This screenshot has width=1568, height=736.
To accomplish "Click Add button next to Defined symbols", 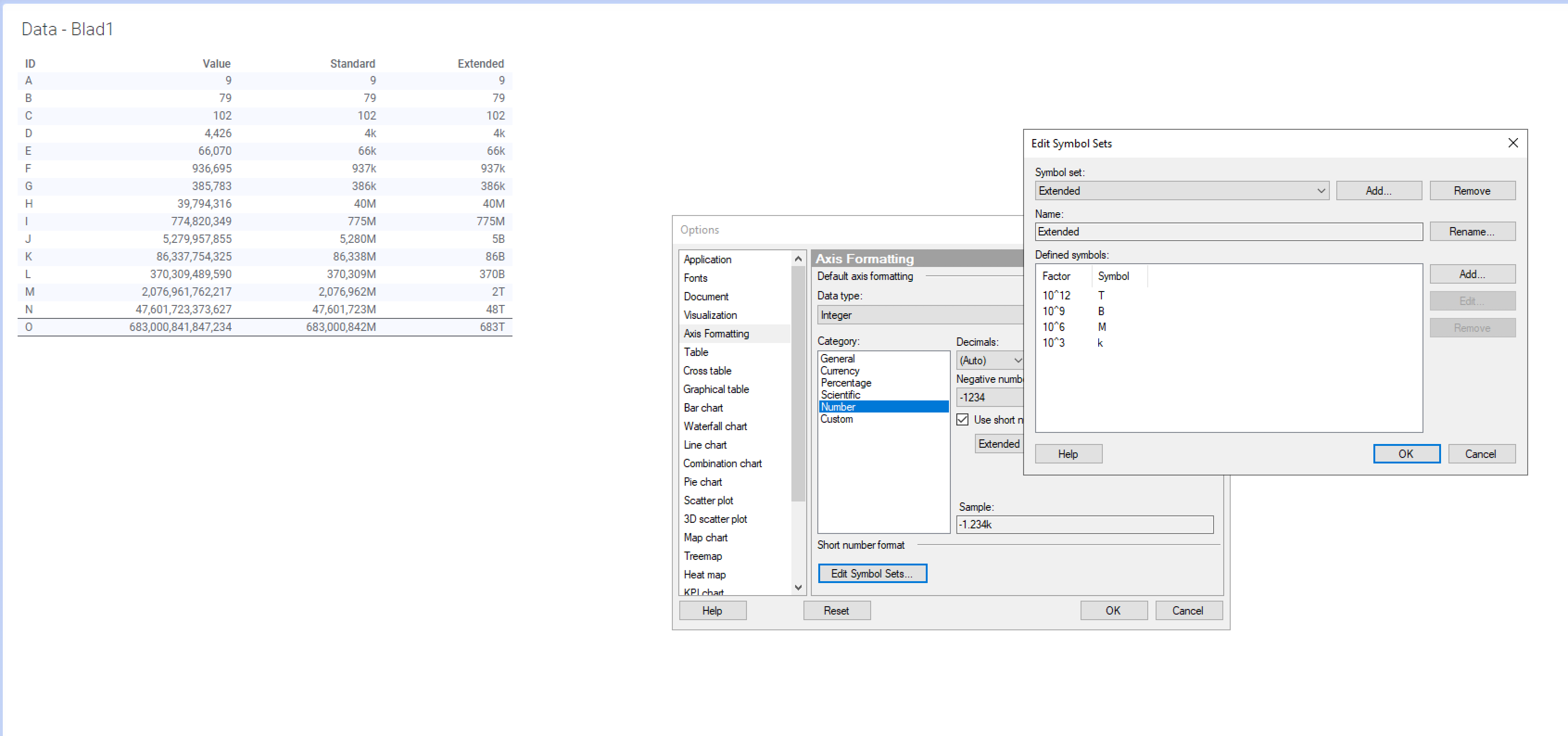I will pyautogui.click(x=1471, y=274).
